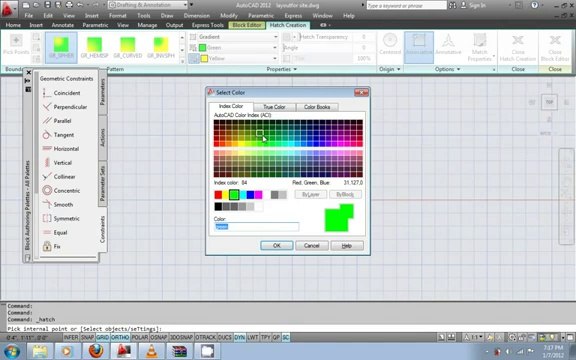Viewport: 576px width, 360px height.
Task: Click the Color name input field
Action: [x=256, y=227]
